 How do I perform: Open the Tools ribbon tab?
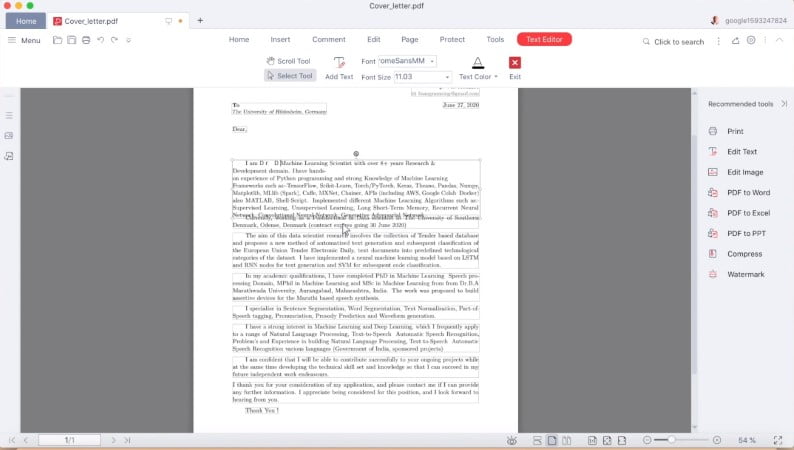[x=495, y=39]
